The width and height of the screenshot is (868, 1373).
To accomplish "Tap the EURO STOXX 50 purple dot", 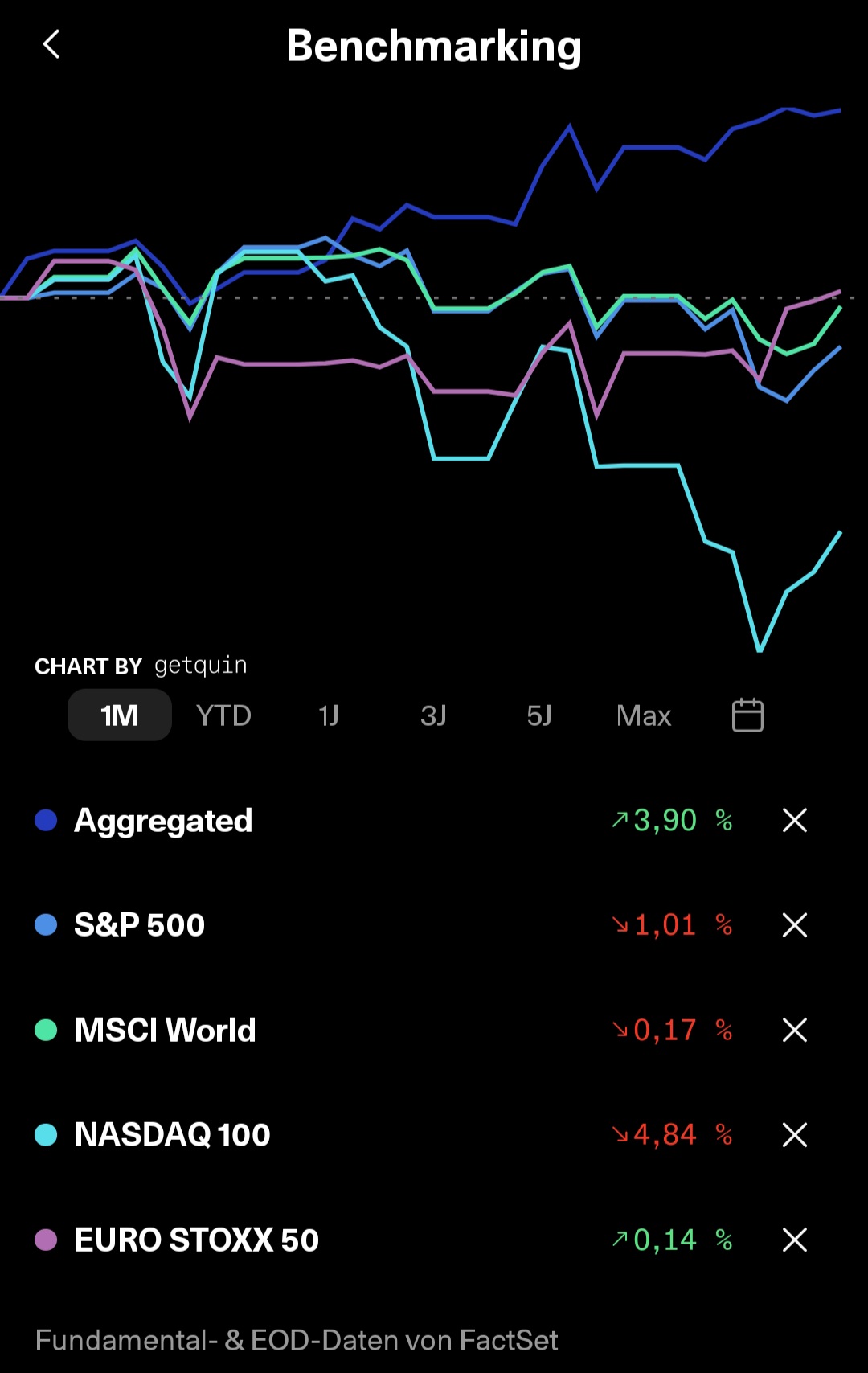I will click(x=46, y=1240).
